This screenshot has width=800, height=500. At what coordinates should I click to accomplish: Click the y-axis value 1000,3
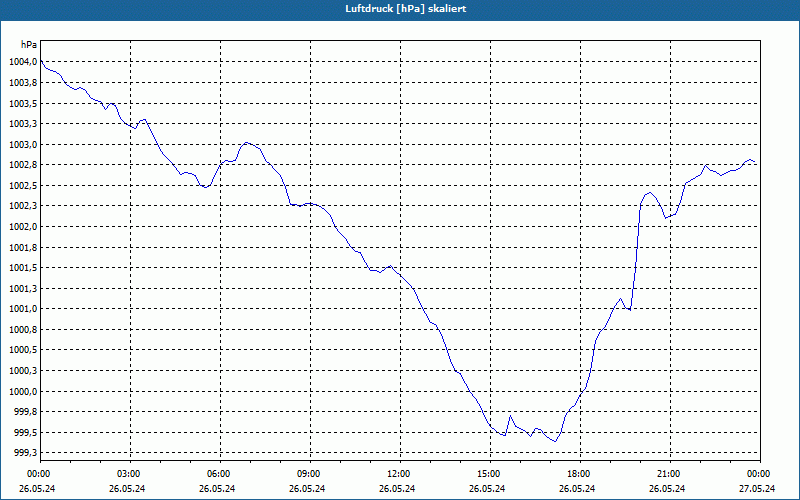tap(23, 370)
